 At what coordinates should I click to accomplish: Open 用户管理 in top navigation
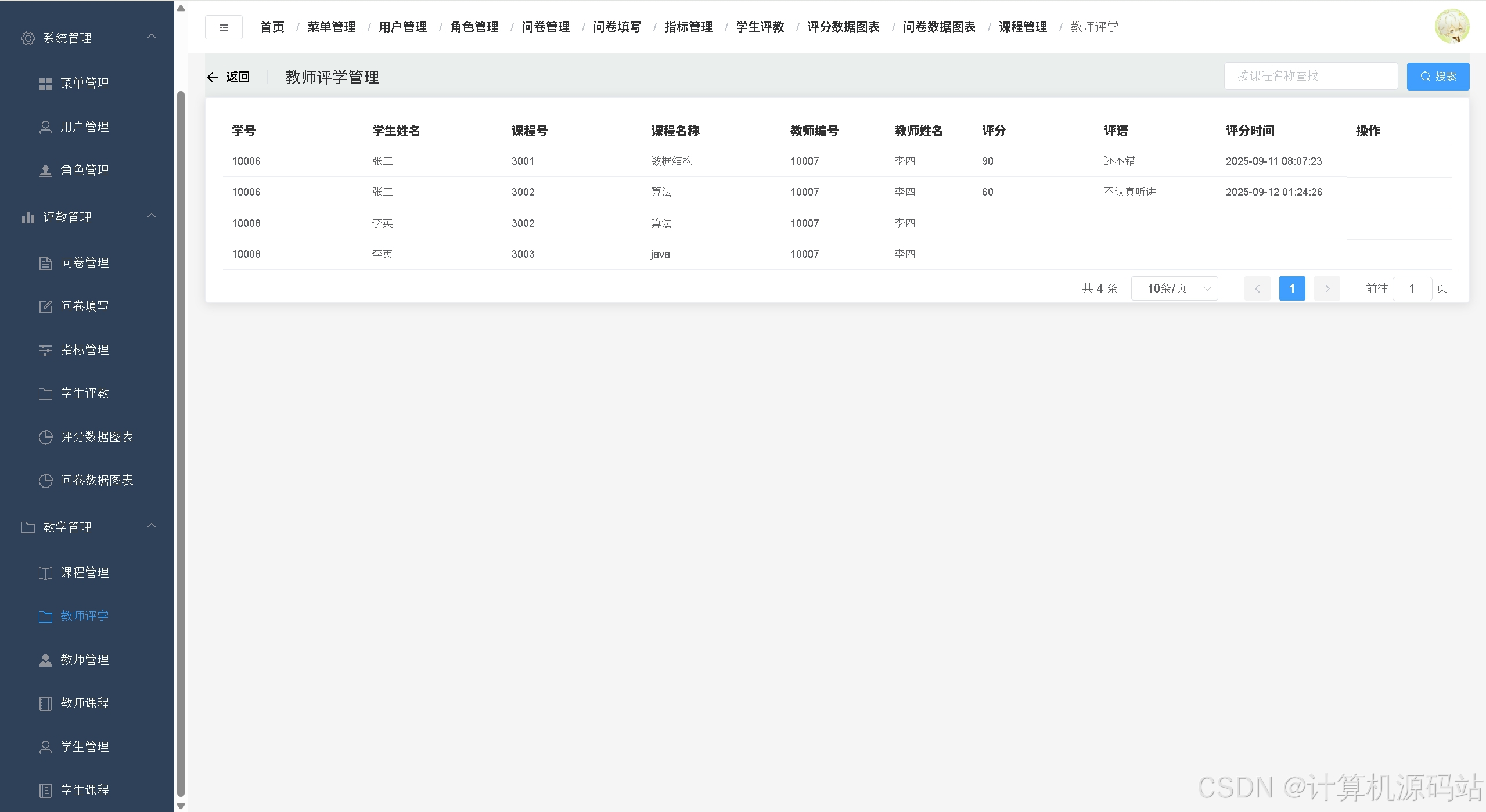(403, 27)
